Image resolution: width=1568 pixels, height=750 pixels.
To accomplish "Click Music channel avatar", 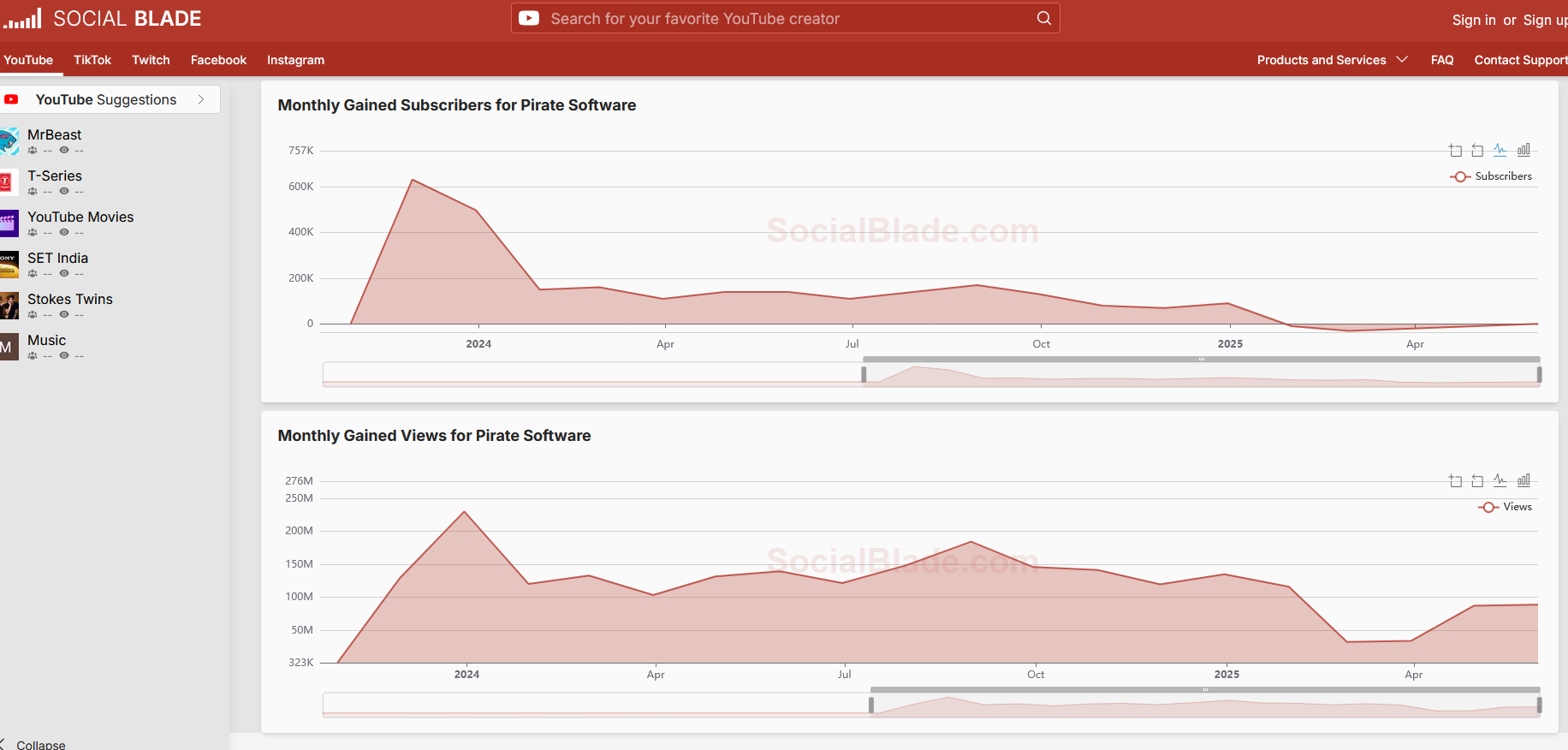I will click(9, 347).
